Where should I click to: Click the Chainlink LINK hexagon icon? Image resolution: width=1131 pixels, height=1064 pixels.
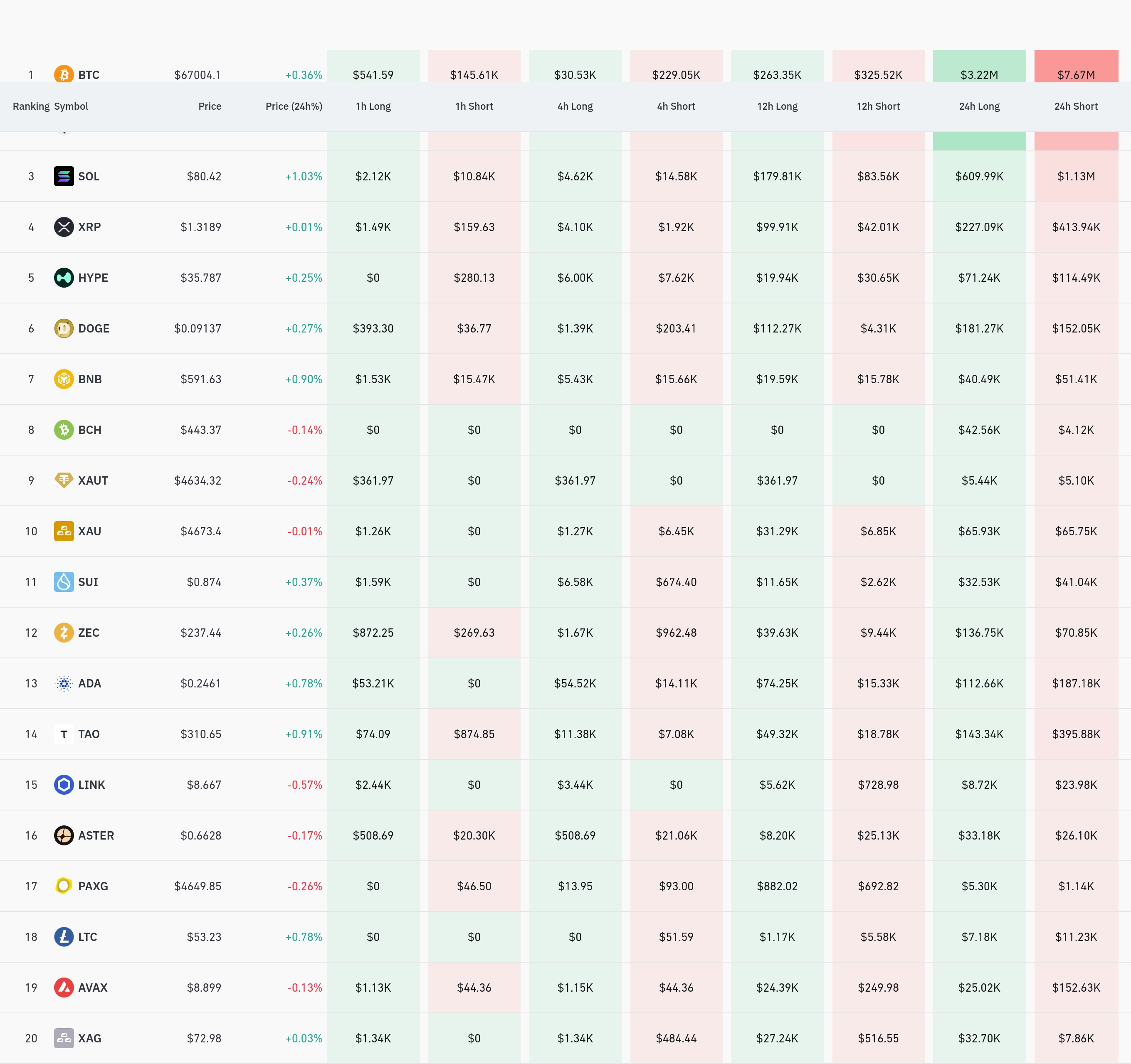tap(64, 785)
